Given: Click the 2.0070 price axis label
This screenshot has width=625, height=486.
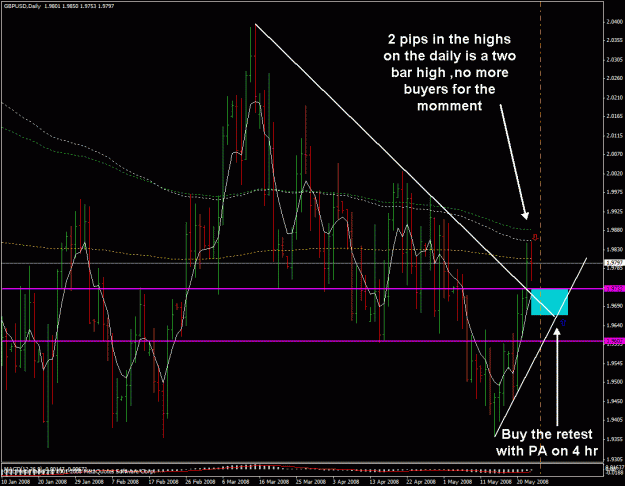Looking at the screenshot, I should [614, 154].
